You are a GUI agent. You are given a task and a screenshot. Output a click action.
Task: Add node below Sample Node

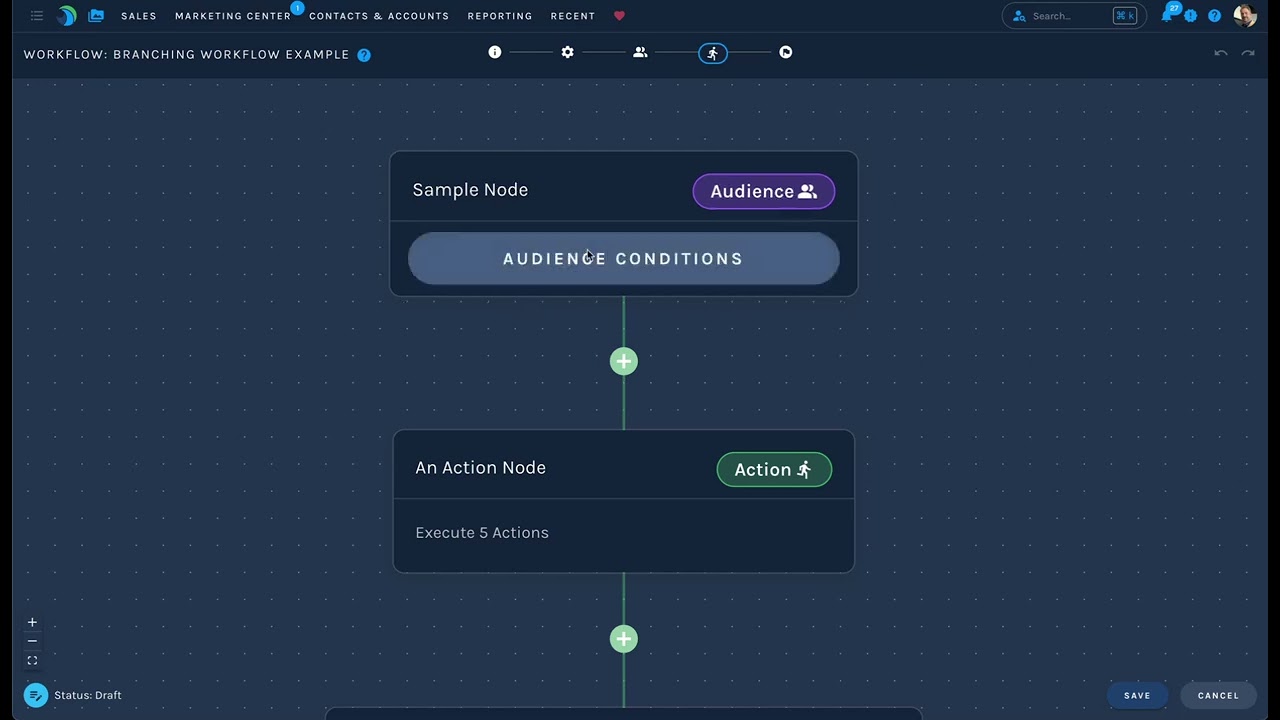click(x=624, y=361)
